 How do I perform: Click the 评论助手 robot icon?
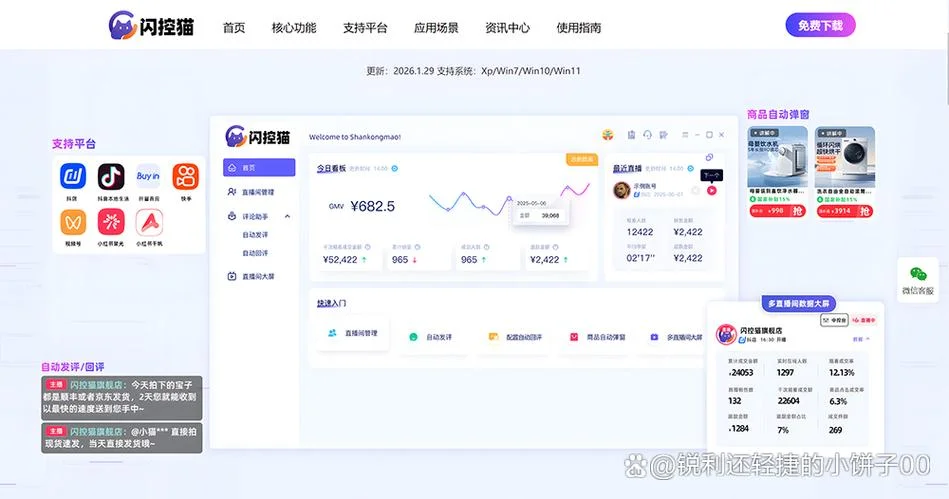(232, 216)
